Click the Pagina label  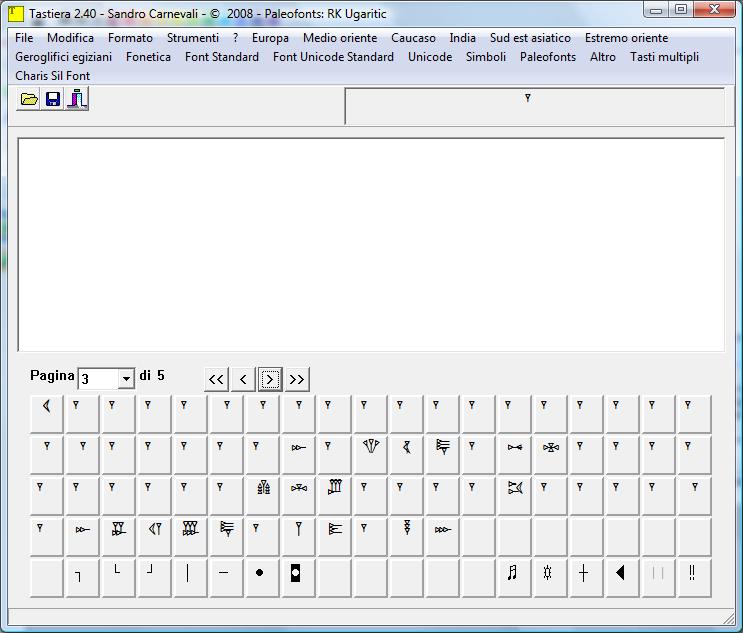click(52, 376)
